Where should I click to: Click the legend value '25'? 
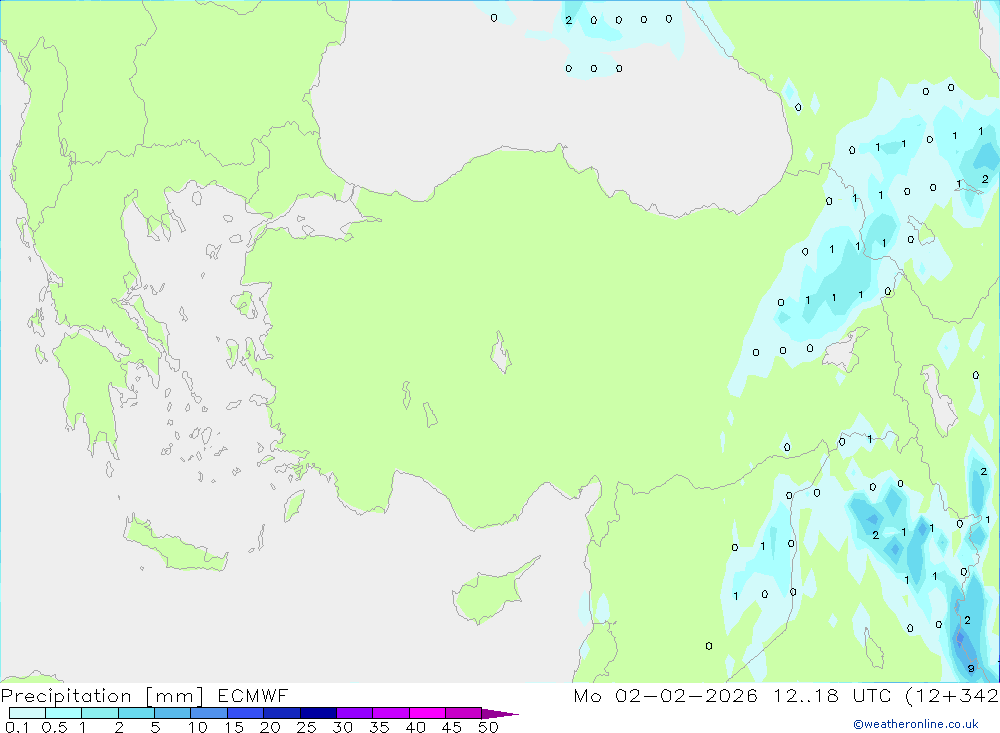307,727
